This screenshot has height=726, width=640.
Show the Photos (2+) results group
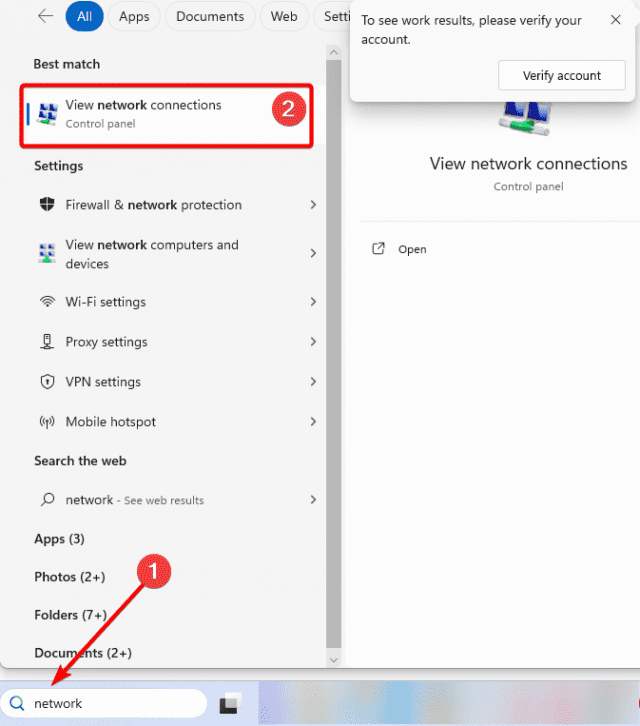pos(69,577)
